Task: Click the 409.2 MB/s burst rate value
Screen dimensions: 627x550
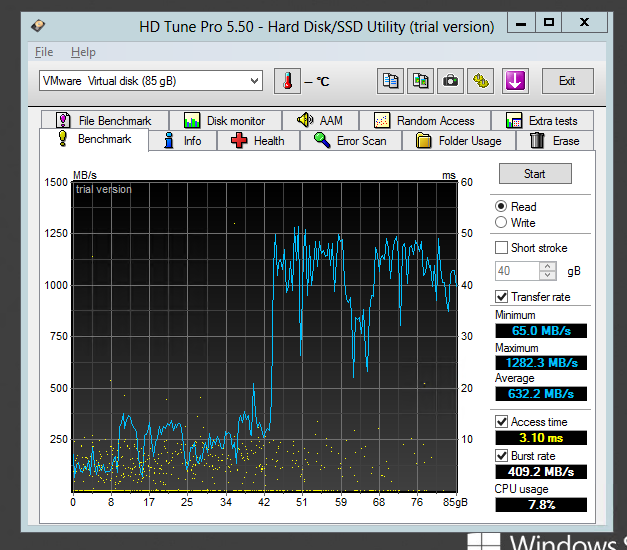Action: (541, 472)
